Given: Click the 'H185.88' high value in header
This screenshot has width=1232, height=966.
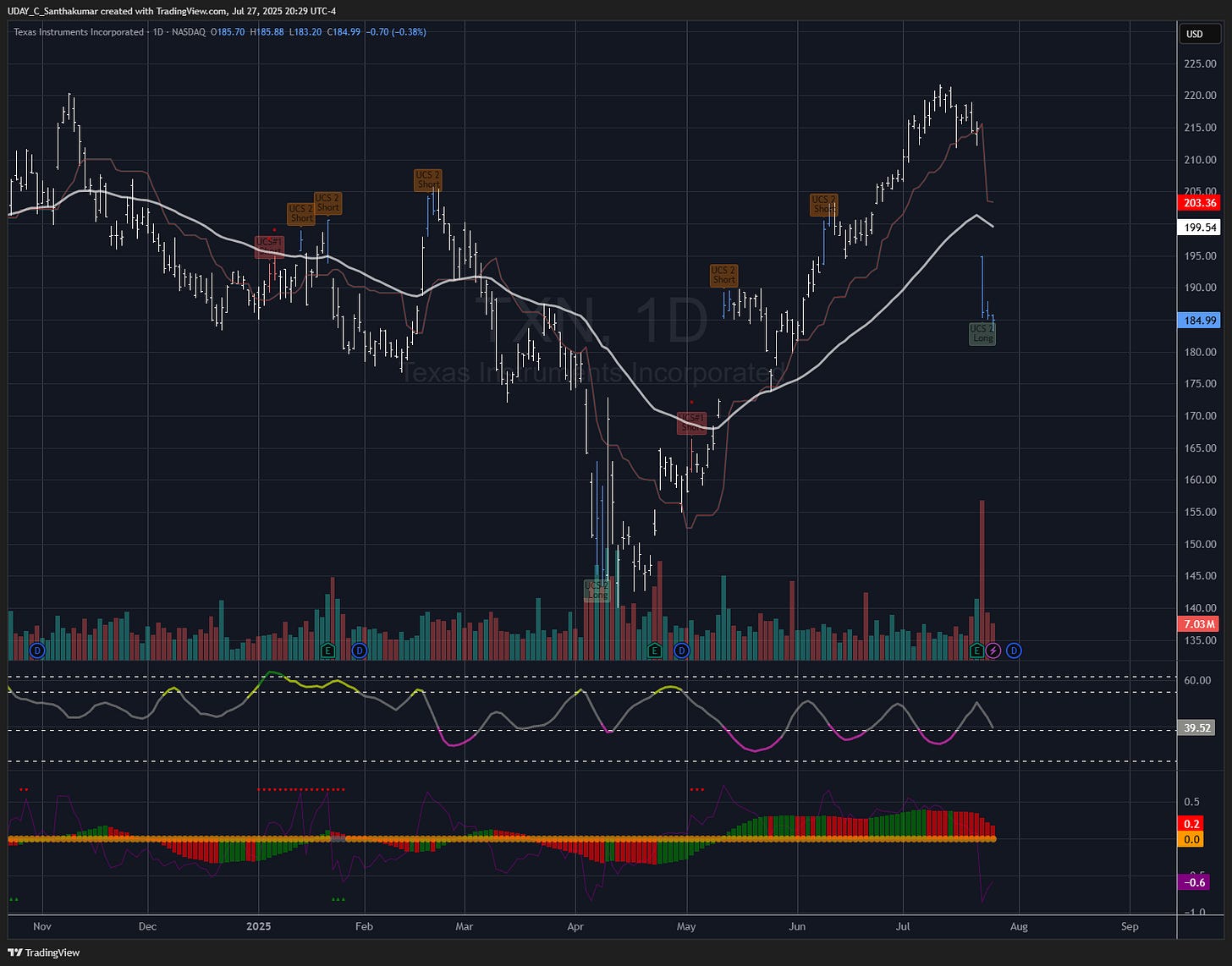Looking at the screenshot, I should click(267, 32).
